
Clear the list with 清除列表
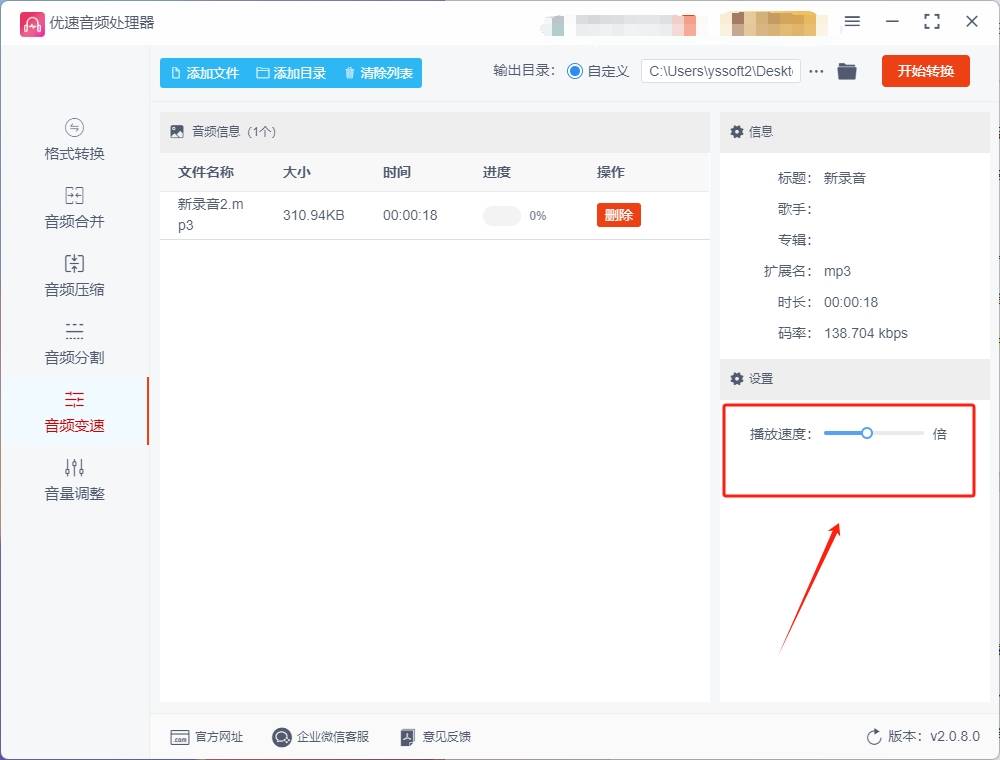click(x=379, y=73)
